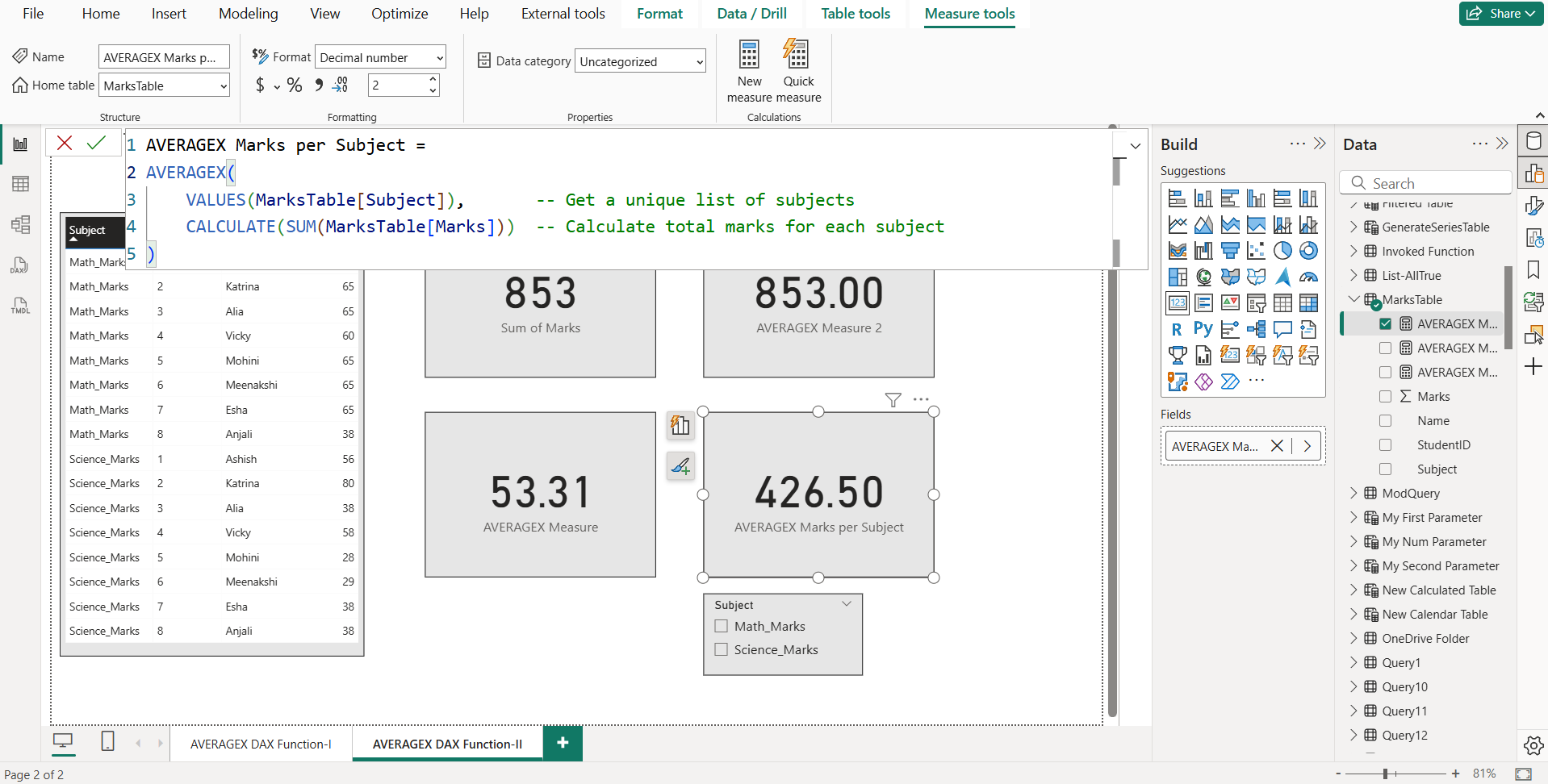Add a new page with plus button
The image size is (1548, 784).
point(563,743)
